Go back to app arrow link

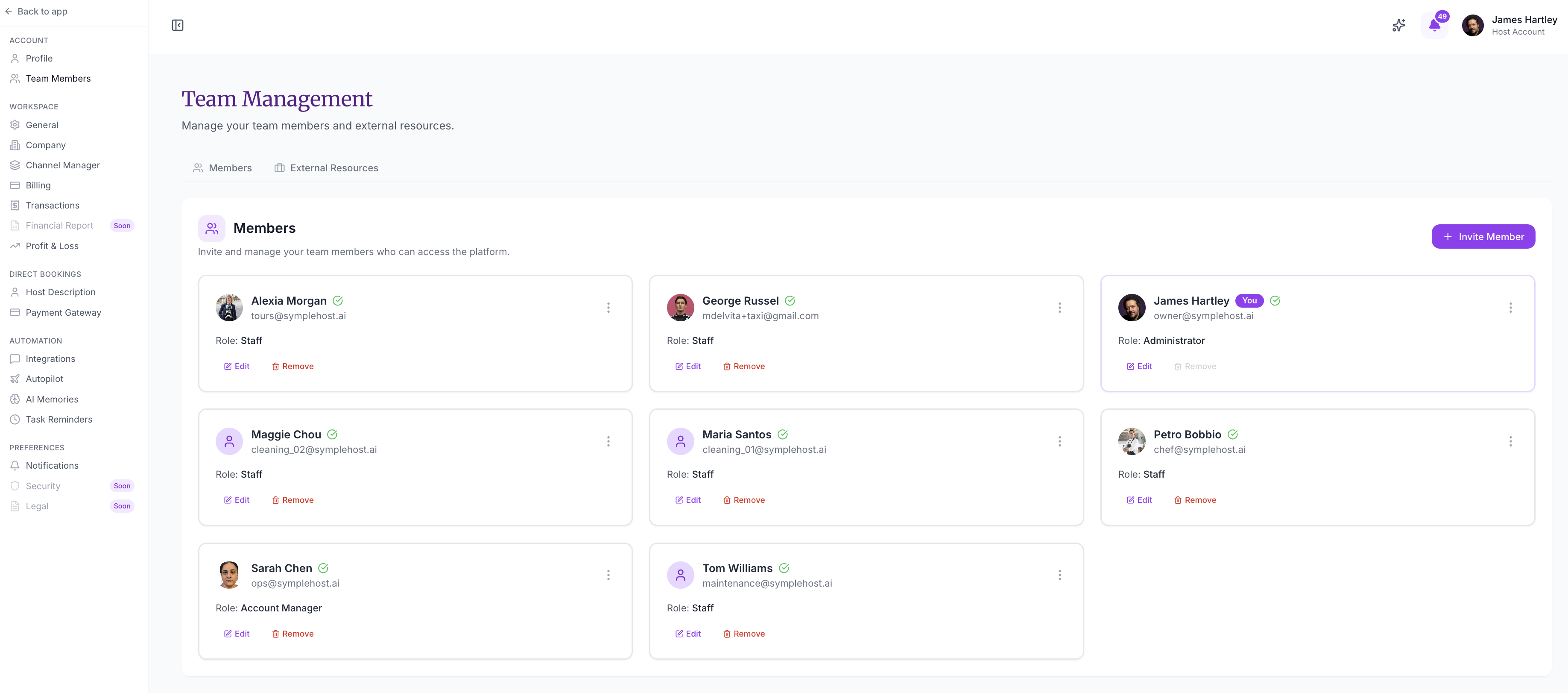click(x=36, y=12)
